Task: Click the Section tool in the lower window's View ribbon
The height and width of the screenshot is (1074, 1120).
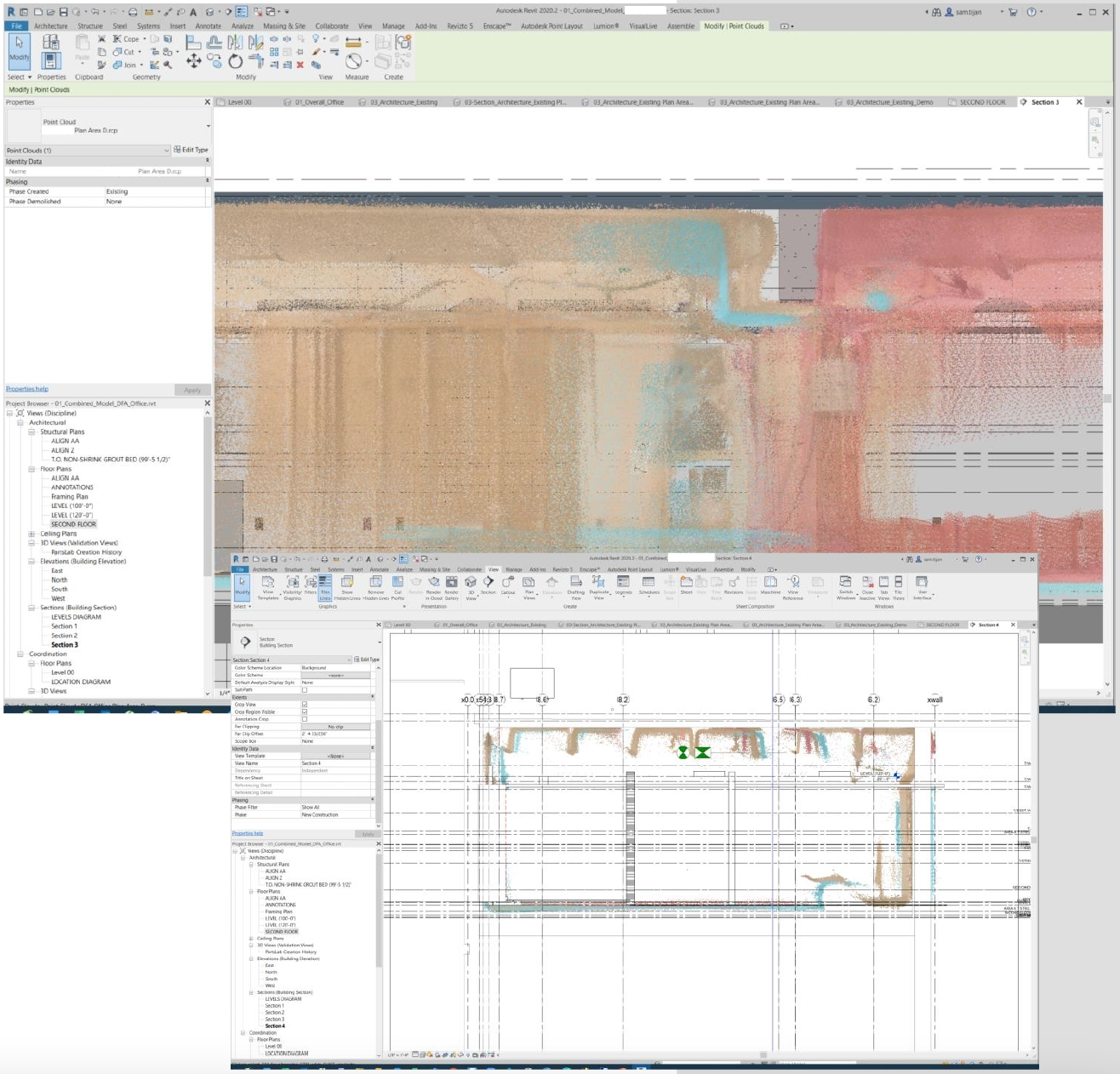Action: click(x=489, y=586)
